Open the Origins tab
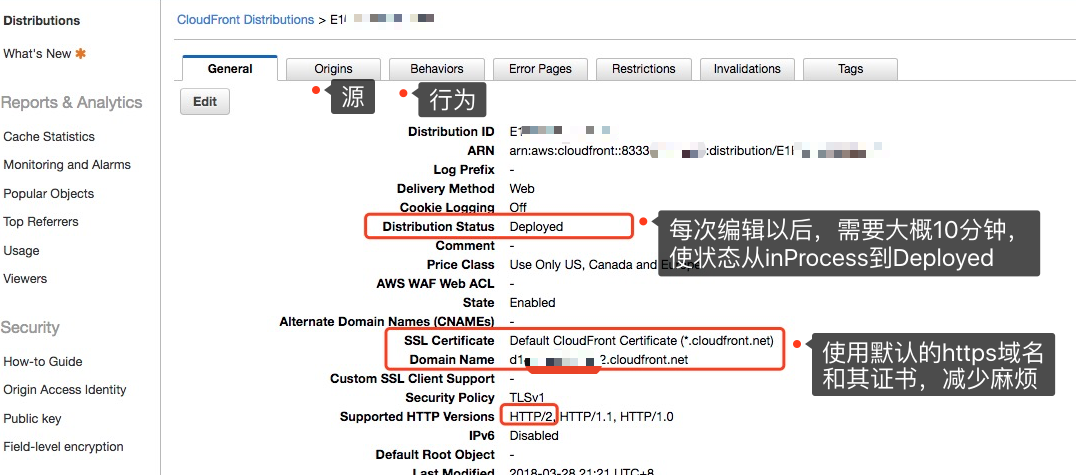This screenshot has width=1076, height=475. (333, 69)
